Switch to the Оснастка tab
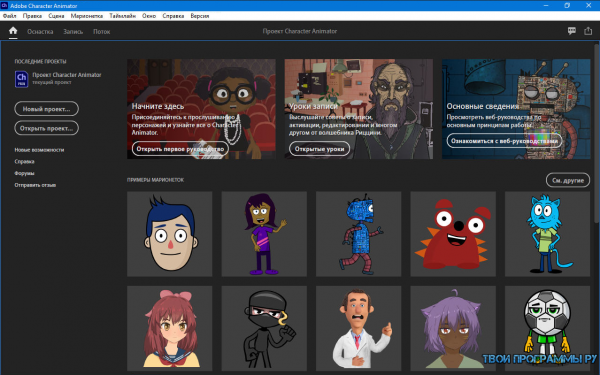This screenshot has height=375, width=600. point(40,32)
